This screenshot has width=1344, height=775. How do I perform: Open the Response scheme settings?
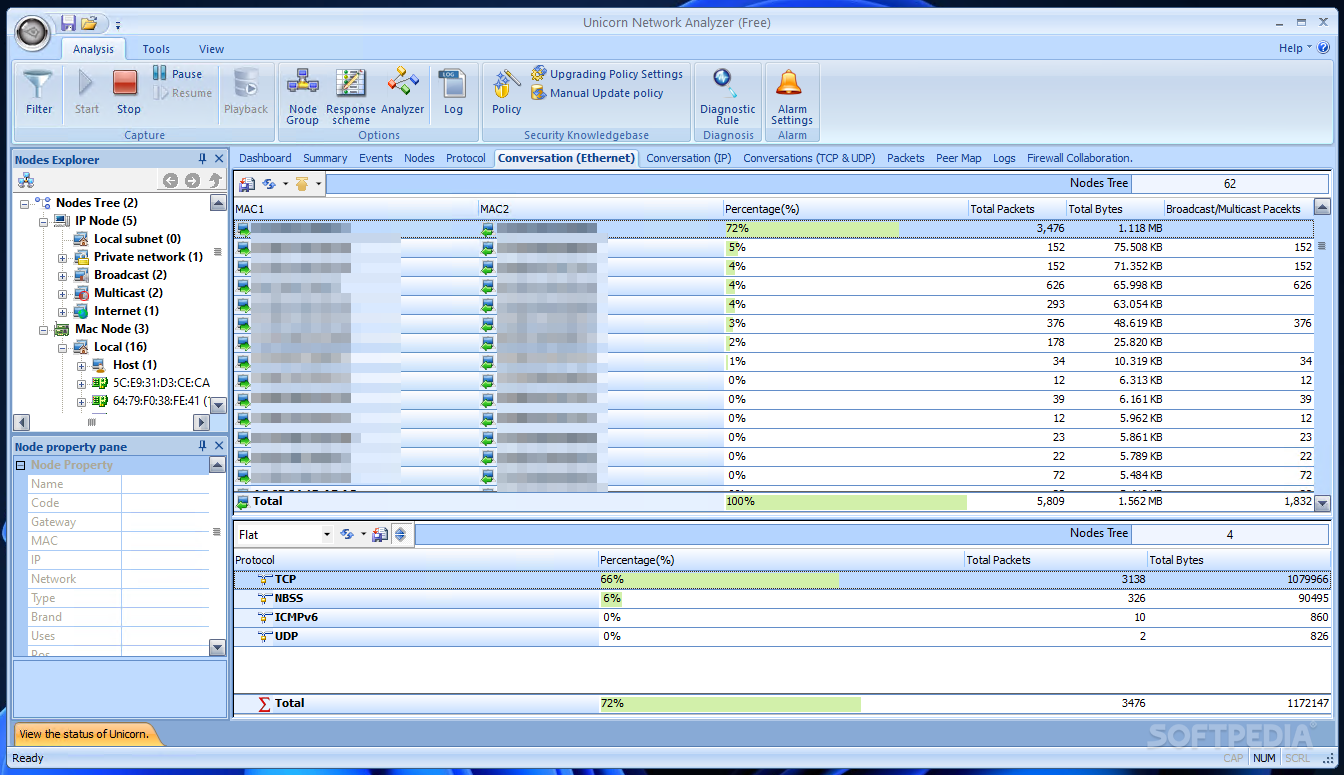coord(351,96)
